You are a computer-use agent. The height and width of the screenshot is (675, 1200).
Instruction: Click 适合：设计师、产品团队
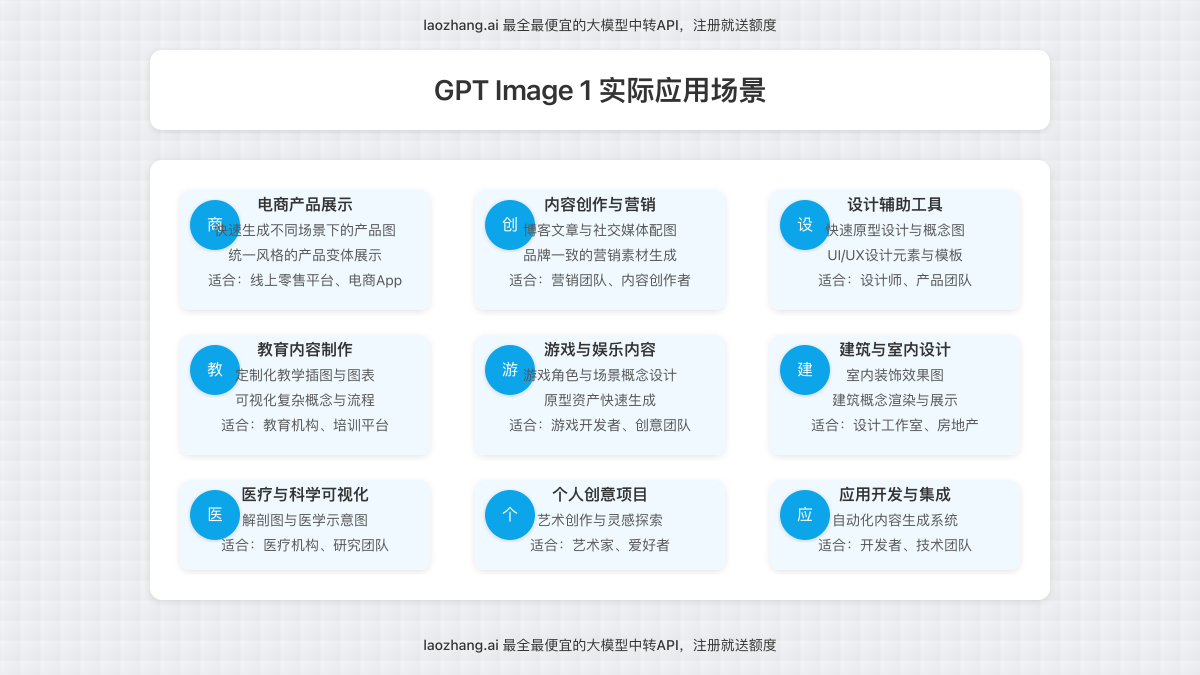(895, 280)
